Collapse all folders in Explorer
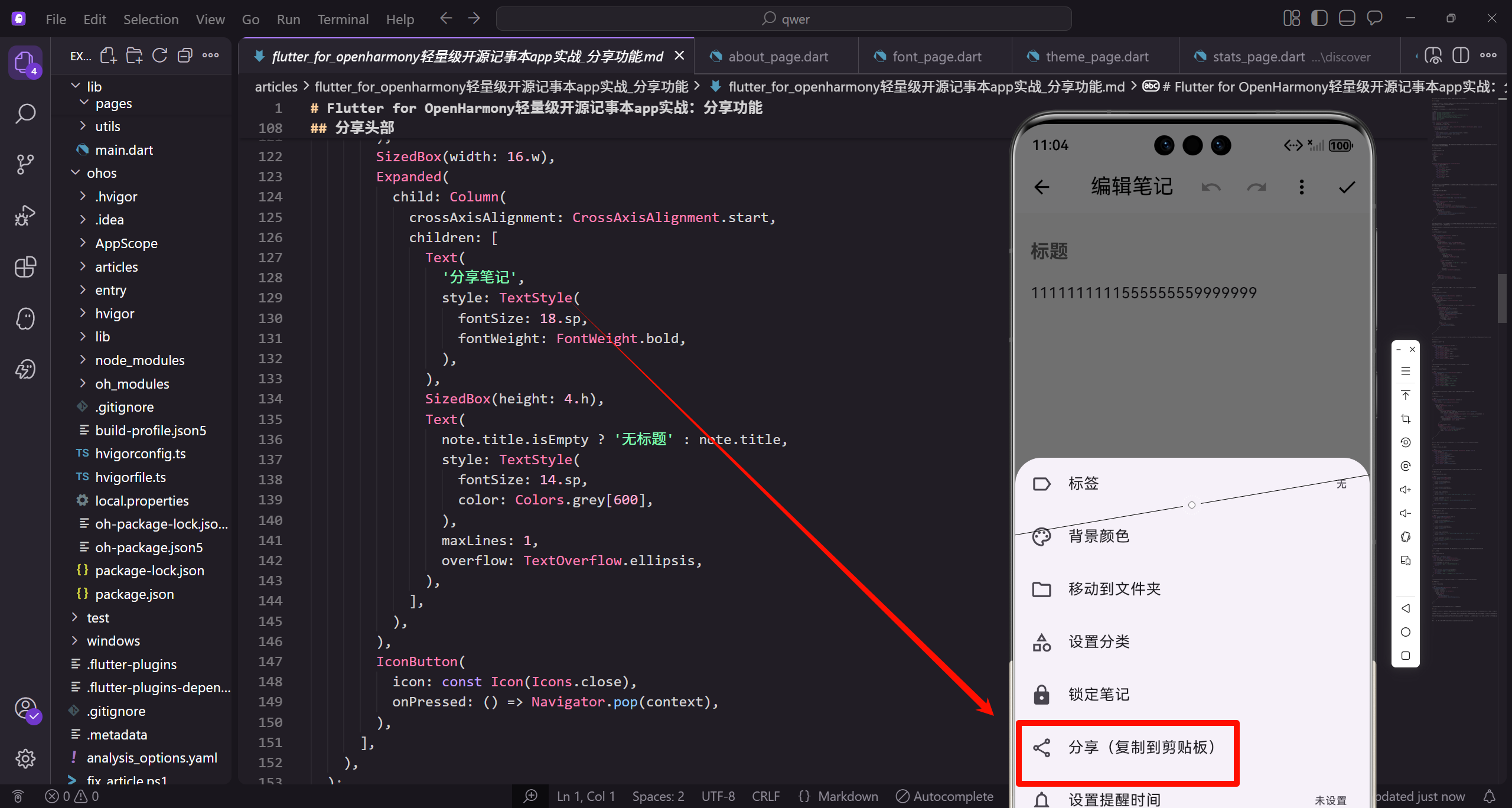Image resolution: width=1512 pixels, height=808 pixels. (185, 56)
